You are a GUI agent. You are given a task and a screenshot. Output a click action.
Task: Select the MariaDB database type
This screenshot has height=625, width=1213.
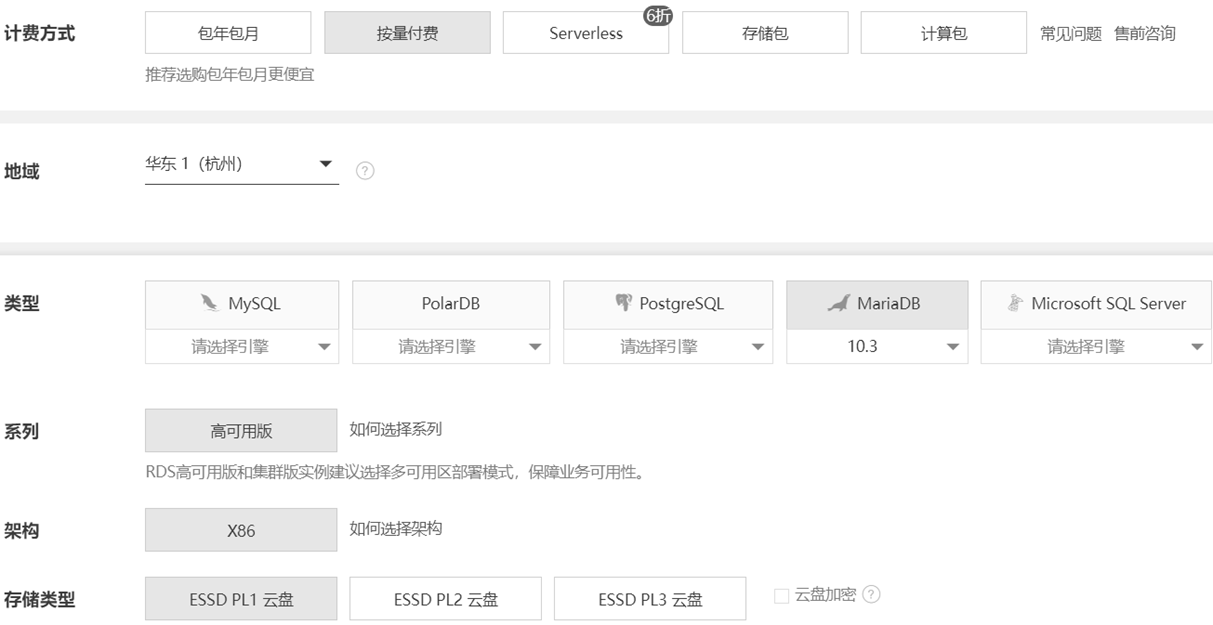tap(877, 304)
